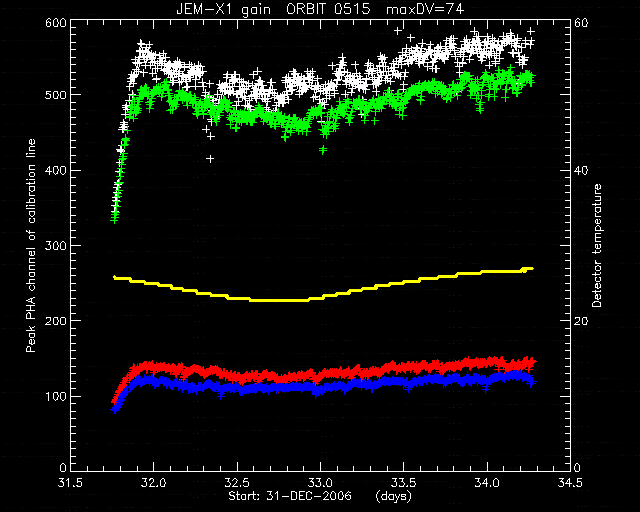Click the 'Peak PHA channel of calibration line' label
640x512 pixels.
(x=31, y=246)
